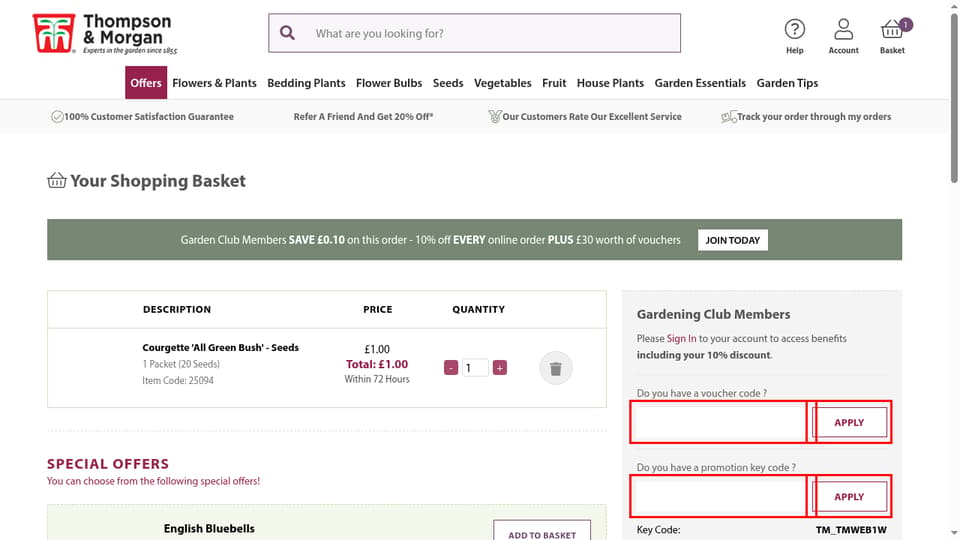Click the JOIN TODAY button
Viewport: 960px width, 540px height.
733,240
